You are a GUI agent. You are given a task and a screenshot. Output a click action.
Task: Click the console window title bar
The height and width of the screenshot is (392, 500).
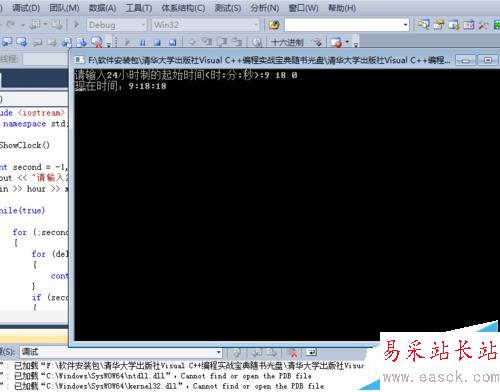click(x=263, y=60)
